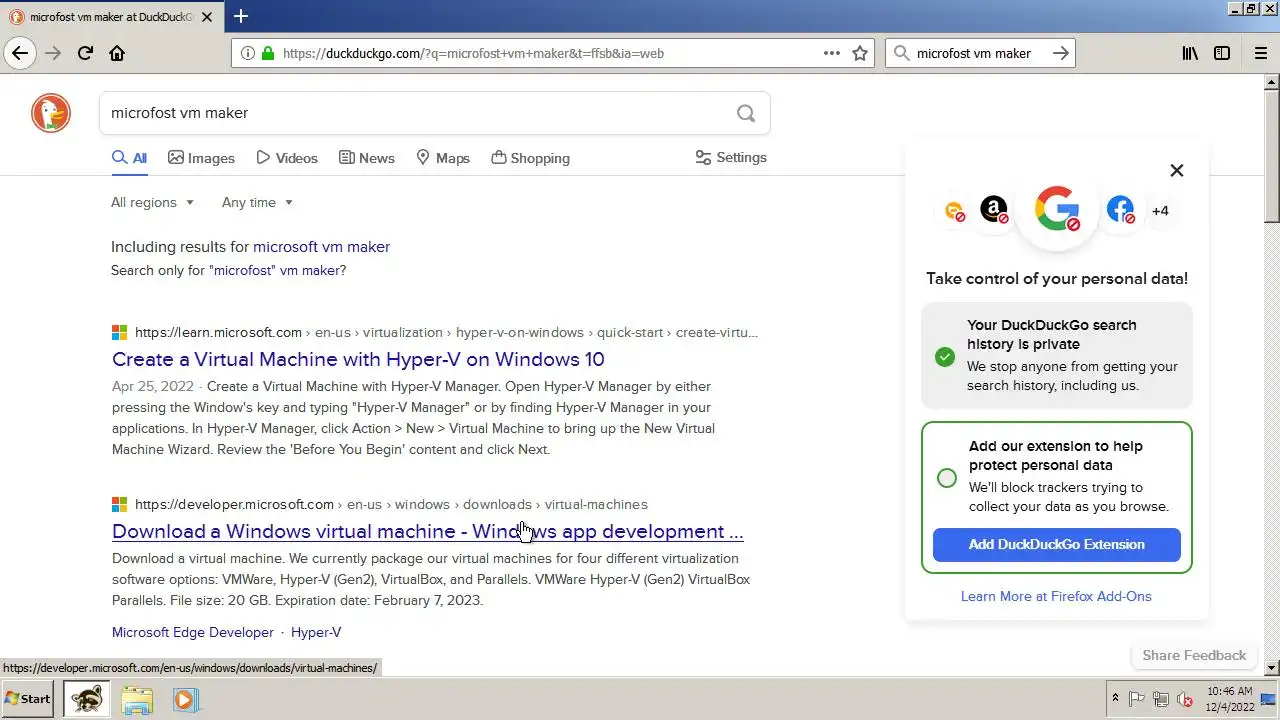
Task: Close the microfost vm maker tab
Action: point(207,17)
